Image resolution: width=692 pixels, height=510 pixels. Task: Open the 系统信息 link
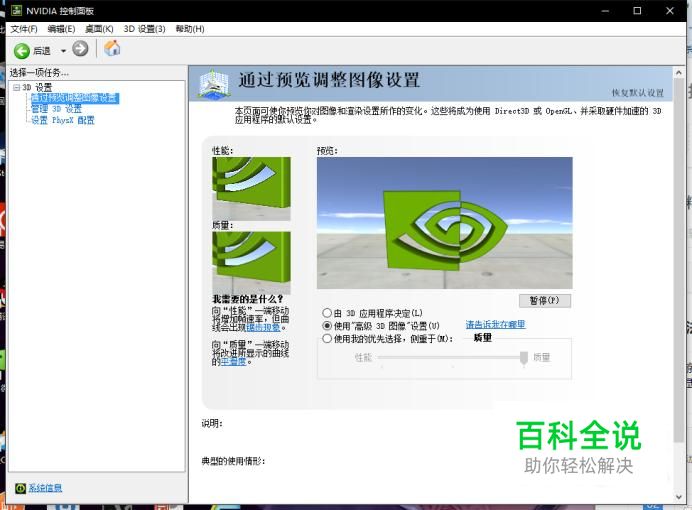tap(45, 488)
